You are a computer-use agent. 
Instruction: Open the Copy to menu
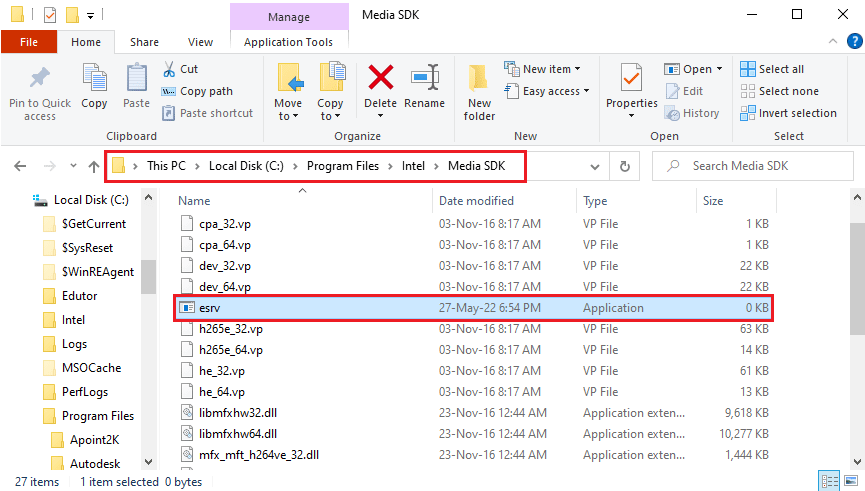(x=330, y=92)
